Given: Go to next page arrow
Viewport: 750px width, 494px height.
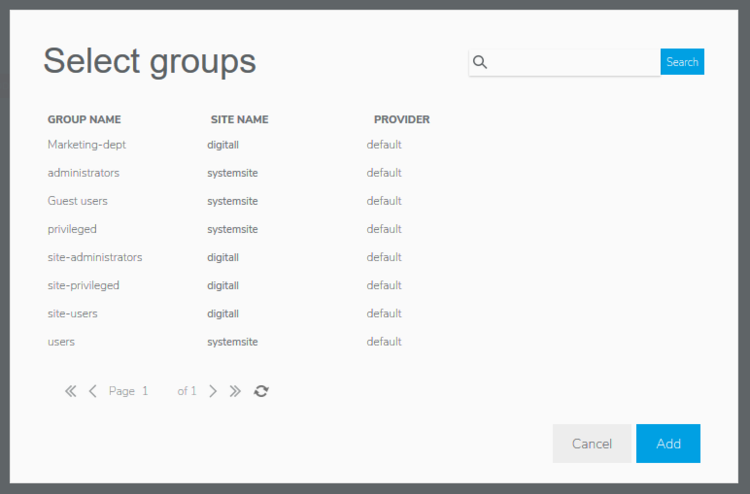Looking at the screenshot, I should point(213,391).
